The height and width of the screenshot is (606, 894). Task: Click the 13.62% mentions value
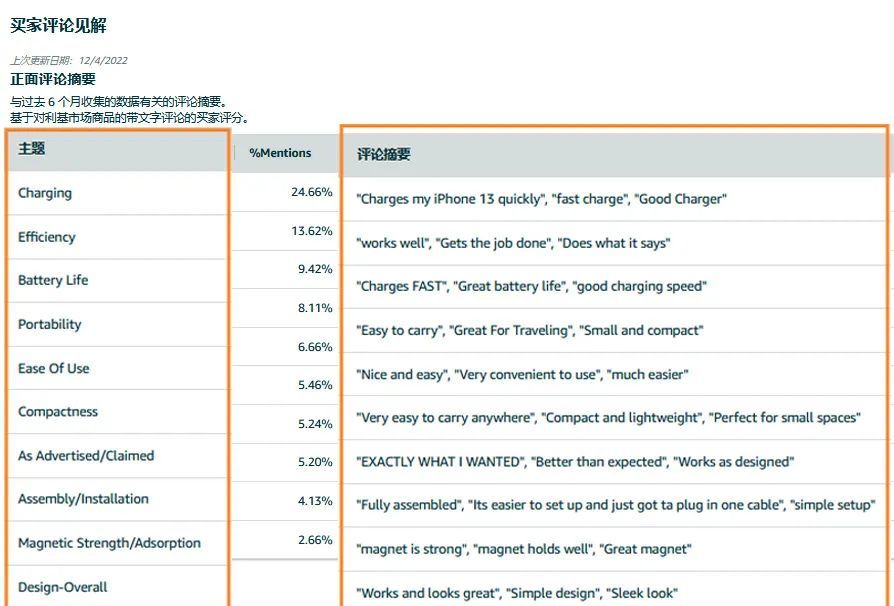pos(312,231)
